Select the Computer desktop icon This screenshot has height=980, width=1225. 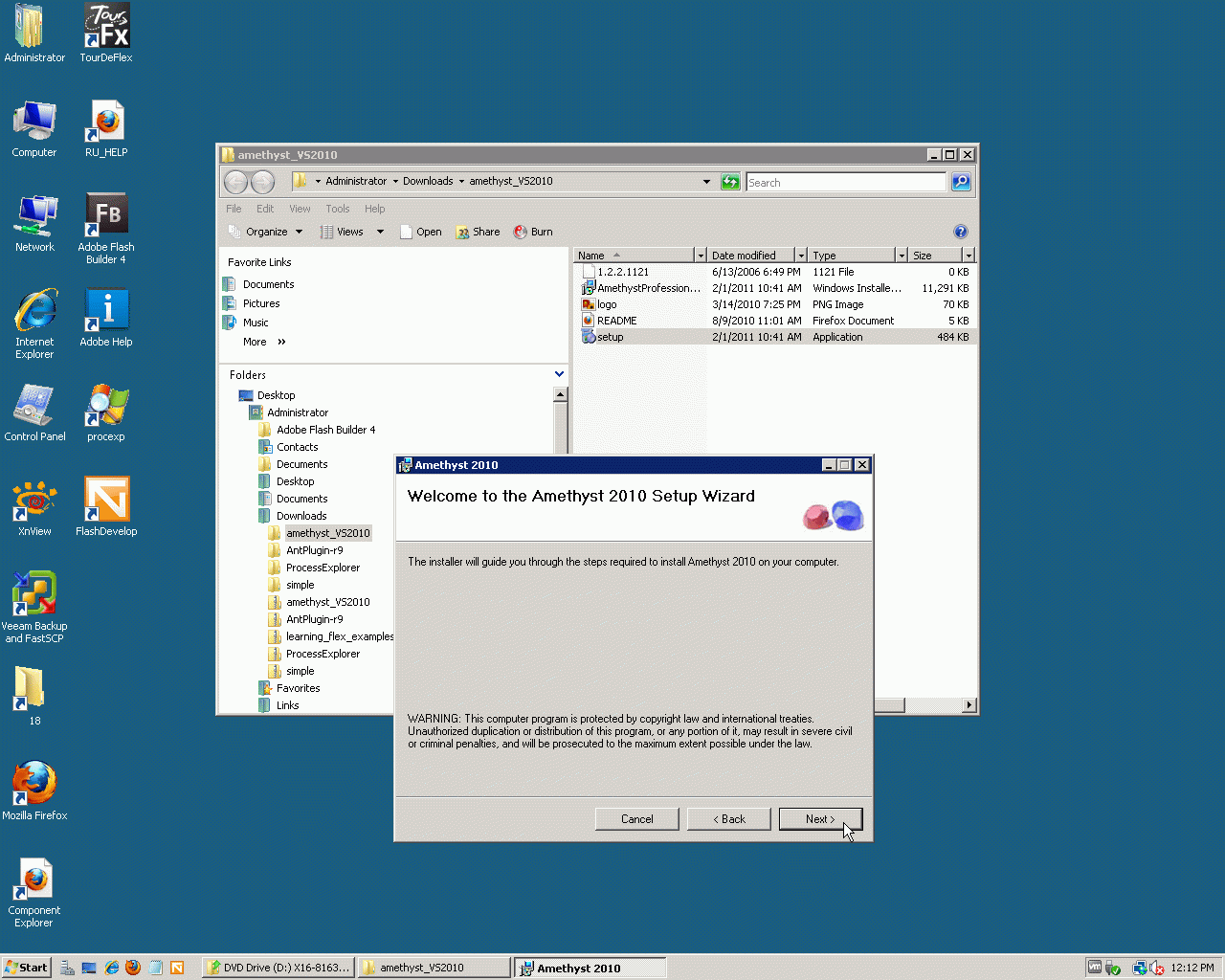[34, 128]
